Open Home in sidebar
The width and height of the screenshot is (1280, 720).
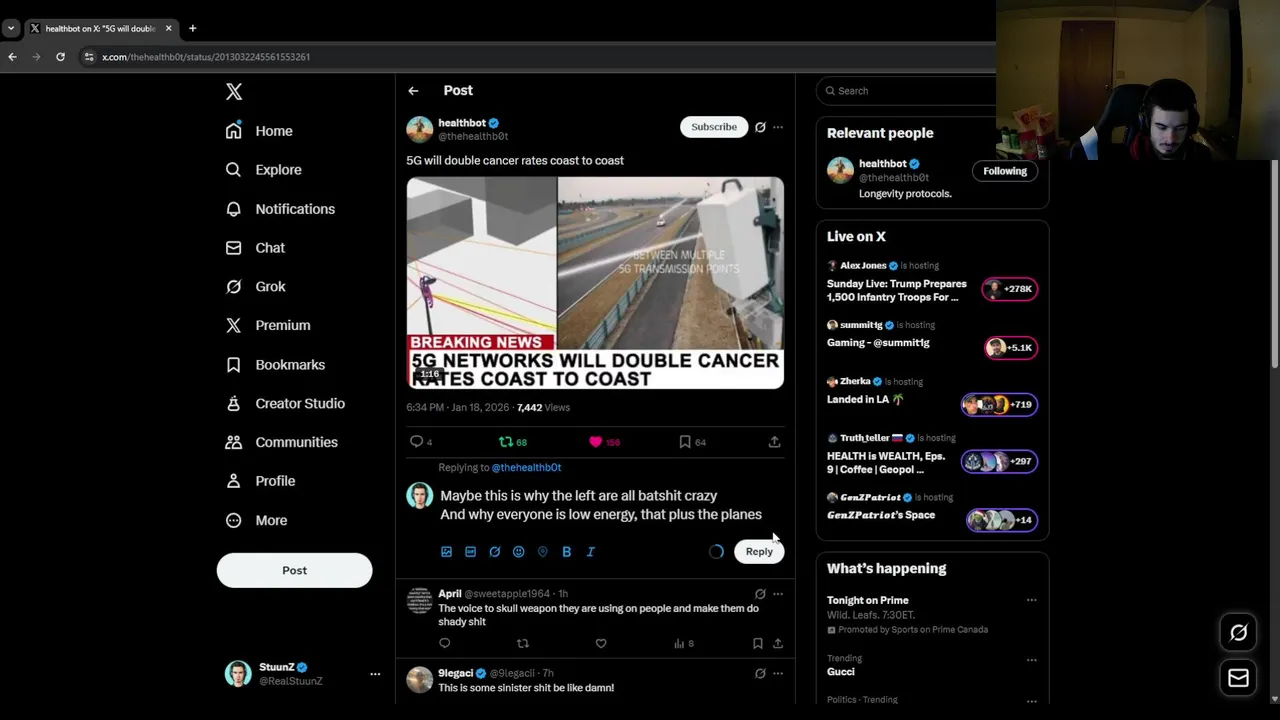[x=259, y=131]
